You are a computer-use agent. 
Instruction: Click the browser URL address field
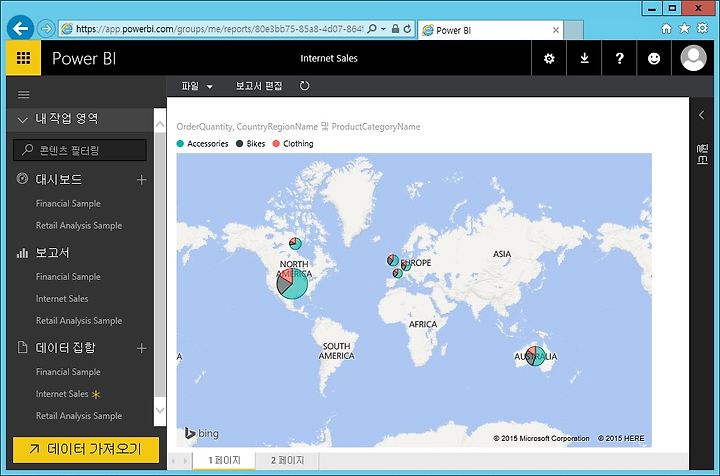(219, 28)
